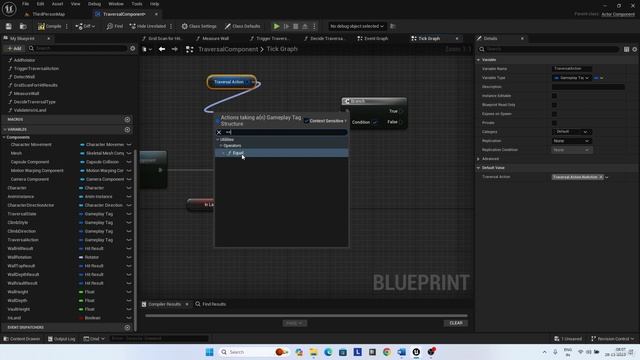Click the Unreal Engine logo icon
Viewport: 640px width, 360px height.
(9, 9)
